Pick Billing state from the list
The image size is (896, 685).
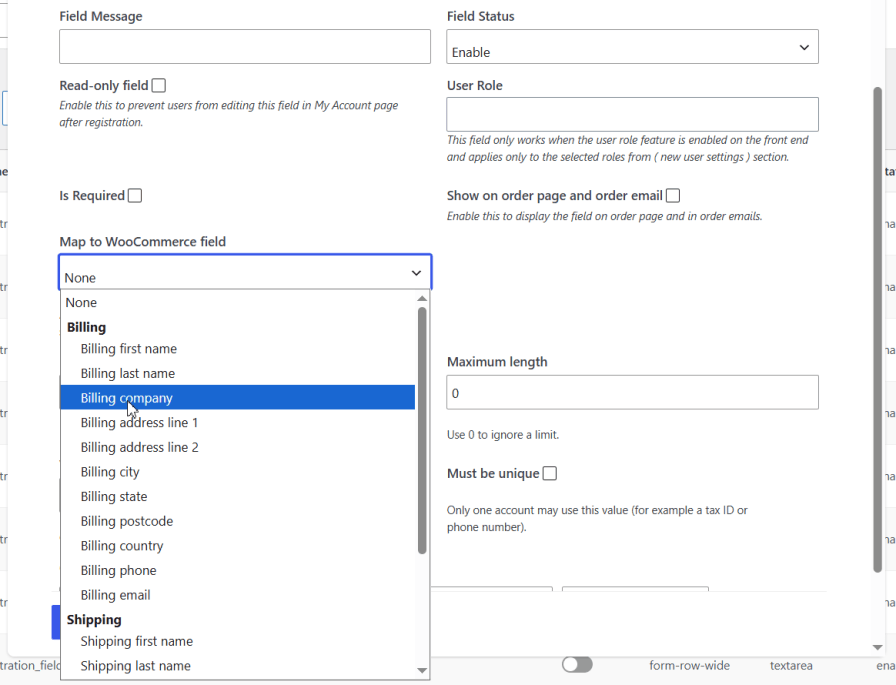pos(238,496)
